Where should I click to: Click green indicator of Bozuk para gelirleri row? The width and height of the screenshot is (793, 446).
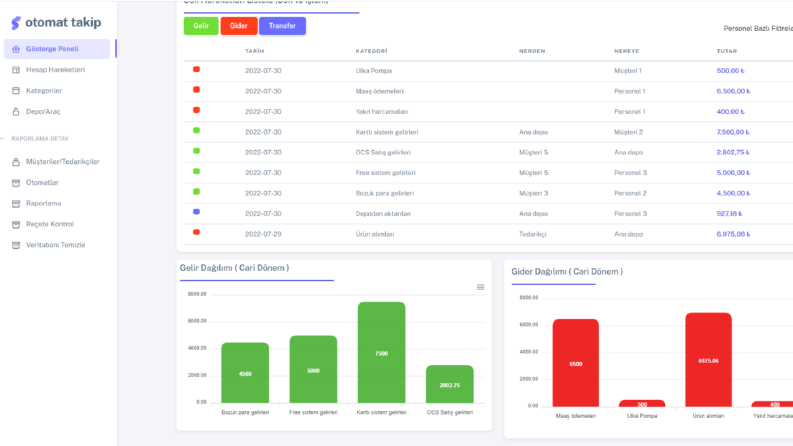196,191
